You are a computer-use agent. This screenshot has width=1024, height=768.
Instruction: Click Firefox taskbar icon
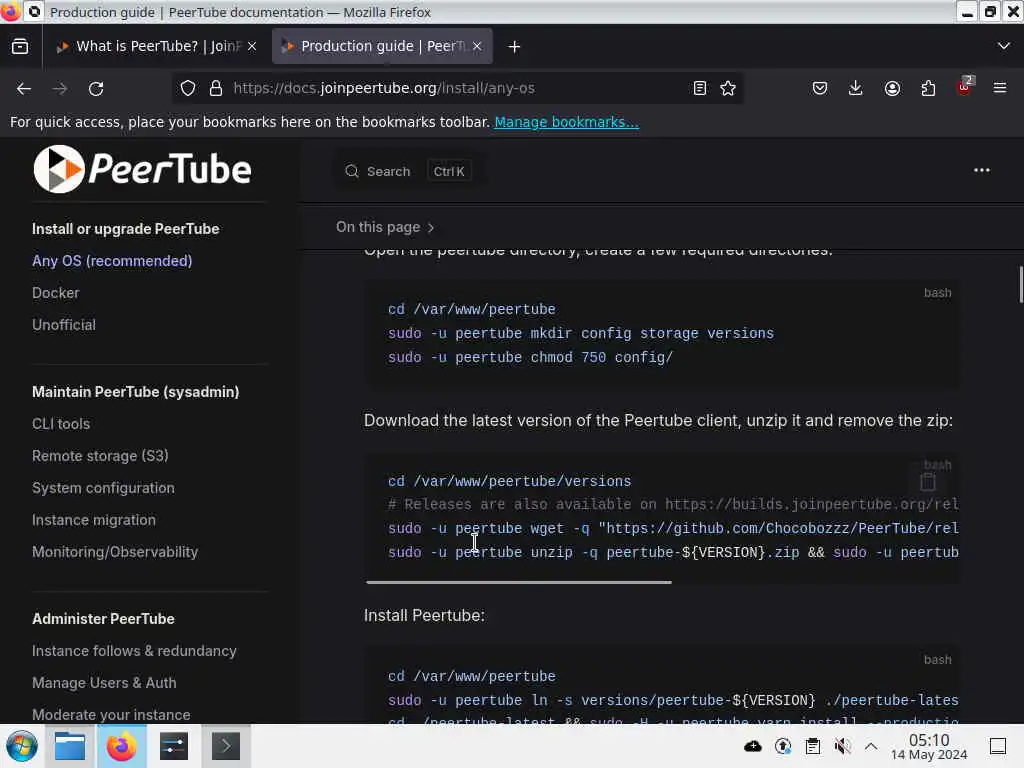[122, 746]
